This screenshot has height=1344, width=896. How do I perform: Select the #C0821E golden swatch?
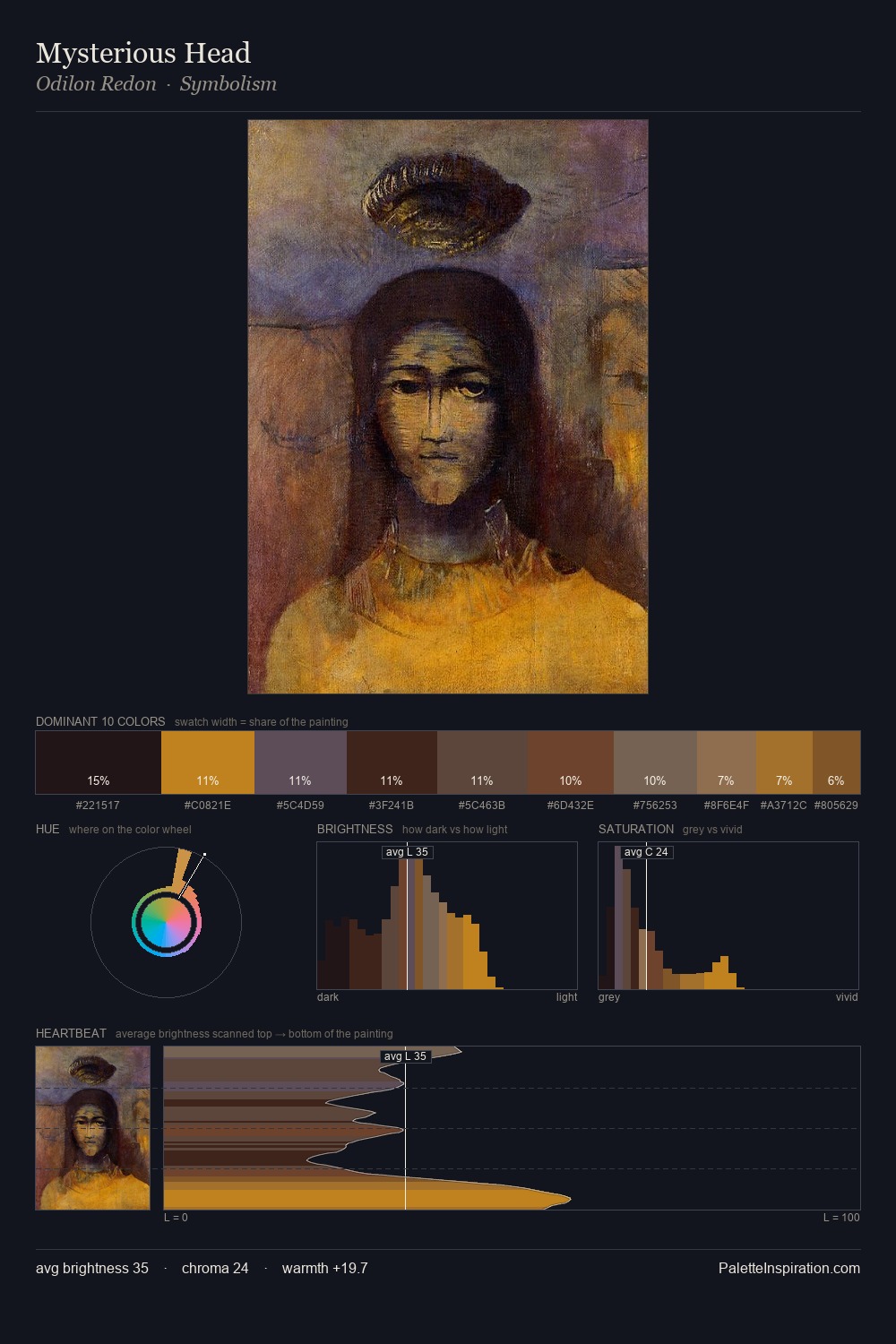coord(208,762)
